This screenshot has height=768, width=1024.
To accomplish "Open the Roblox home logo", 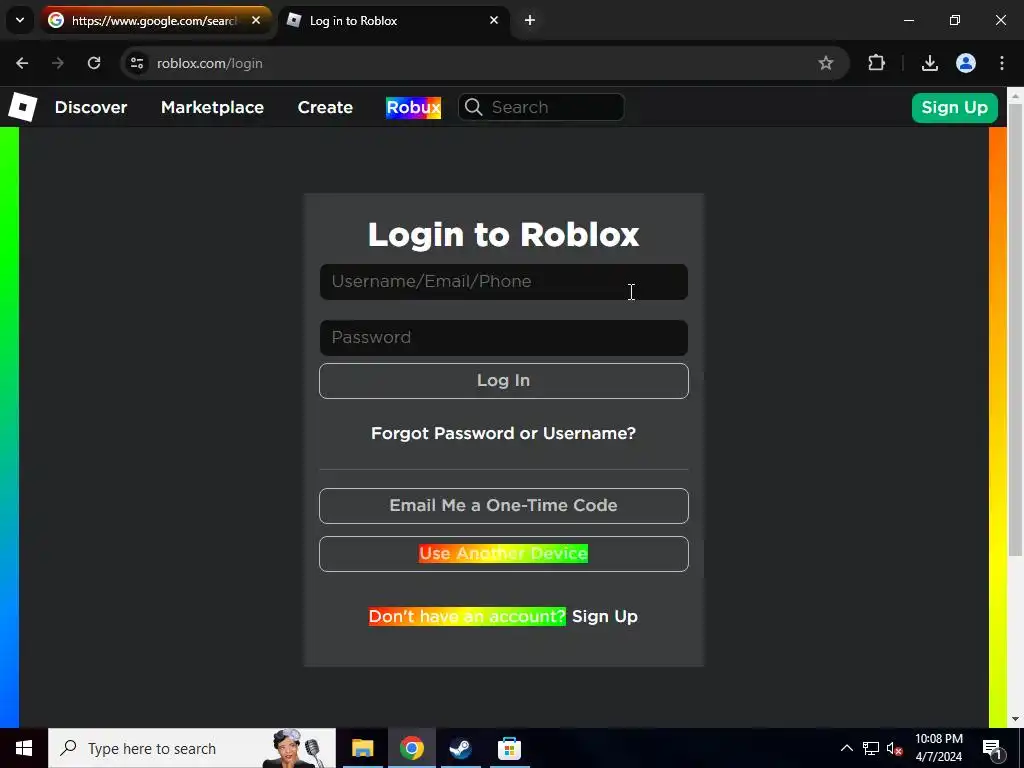I will click(22, 107).
